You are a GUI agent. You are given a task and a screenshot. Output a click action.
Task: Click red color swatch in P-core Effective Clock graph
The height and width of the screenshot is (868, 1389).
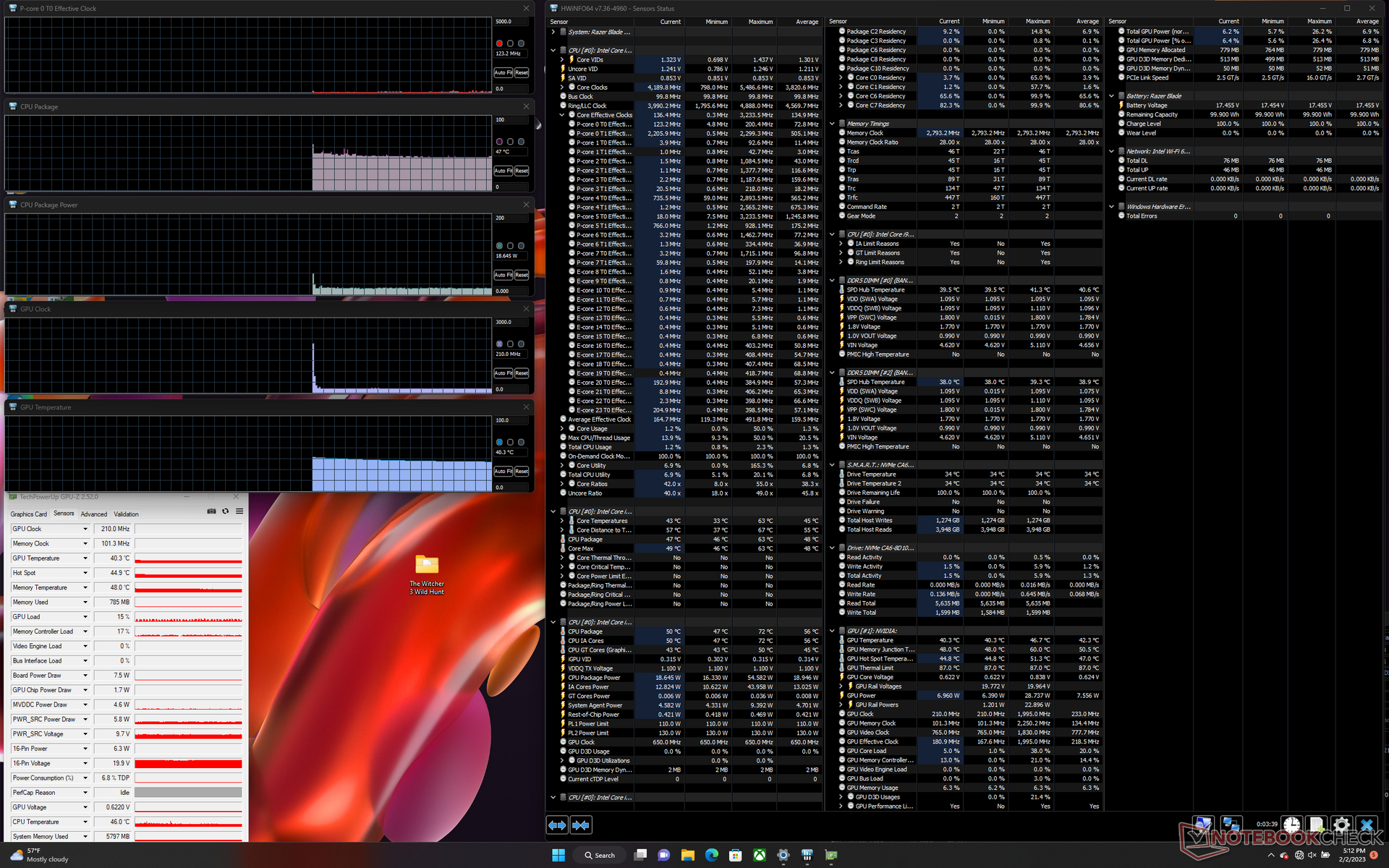click(499, 43)
